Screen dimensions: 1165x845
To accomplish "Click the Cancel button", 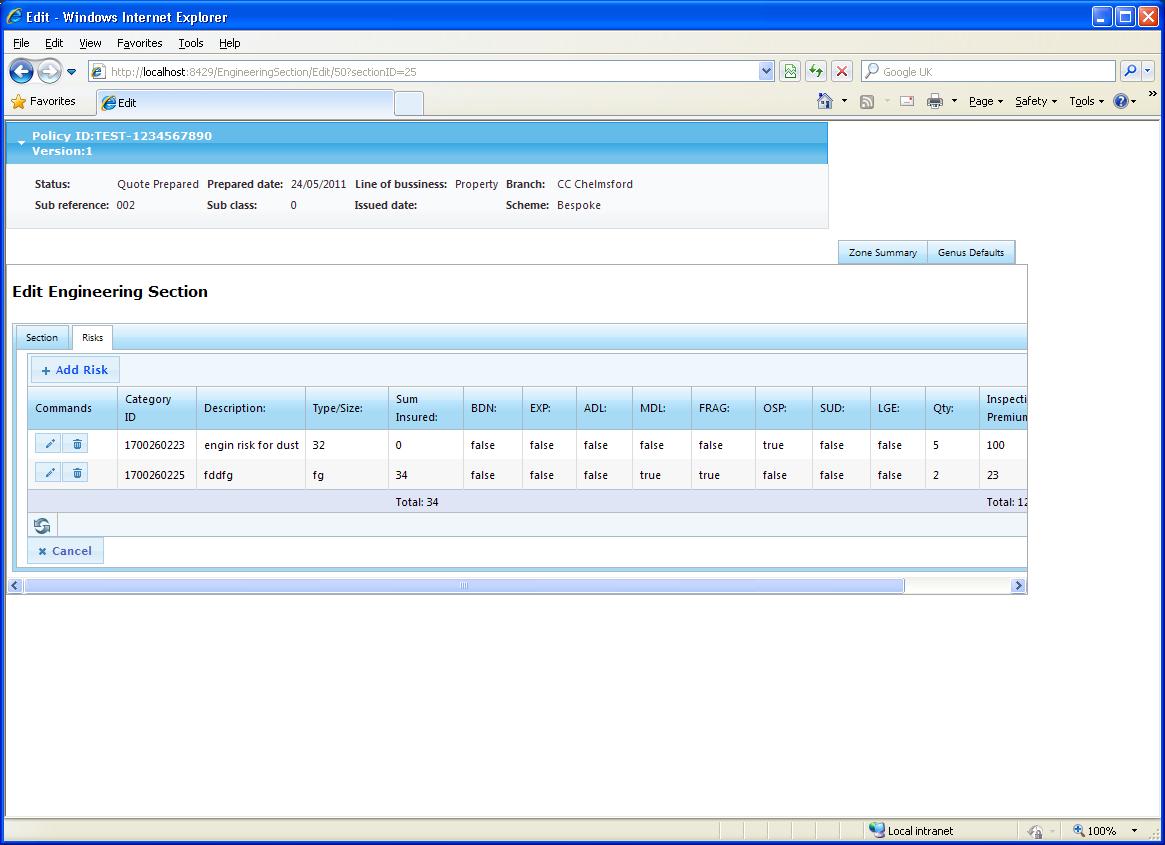I will pos(65,551).
